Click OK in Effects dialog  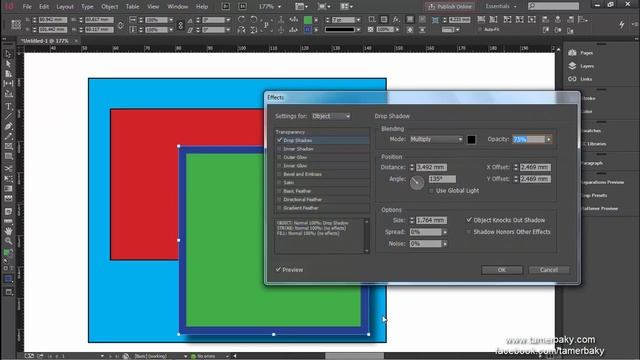(x=502, y=270)
